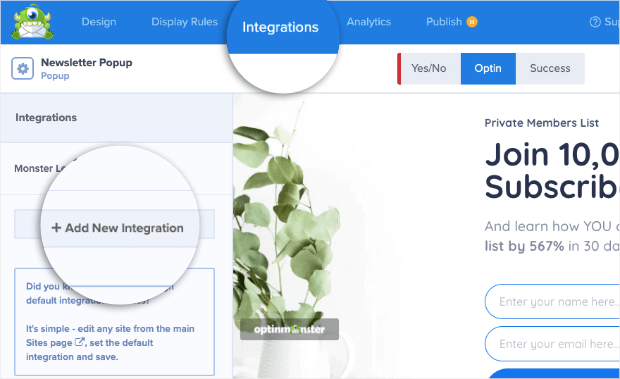
Task: Click the help question mark icon
Action: coord(595,22)
